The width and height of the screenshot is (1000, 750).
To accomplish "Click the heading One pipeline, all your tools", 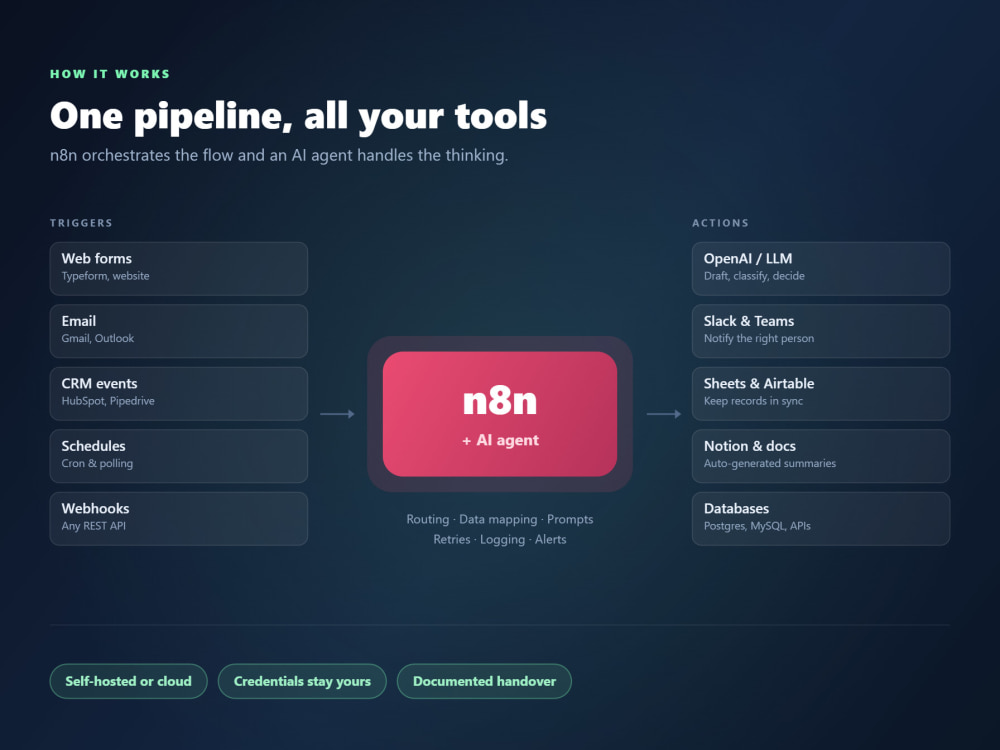I will coord(298,117).
